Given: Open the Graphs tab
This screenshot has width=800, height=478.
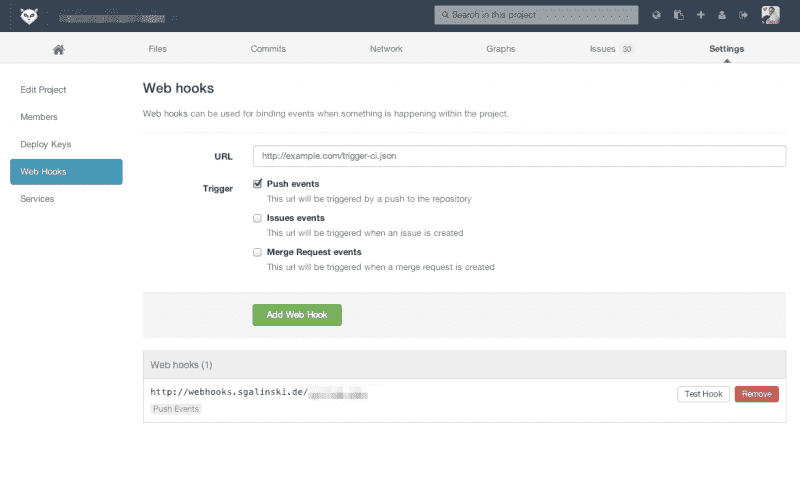Looking at the screenshot, I should pos(501,49).
